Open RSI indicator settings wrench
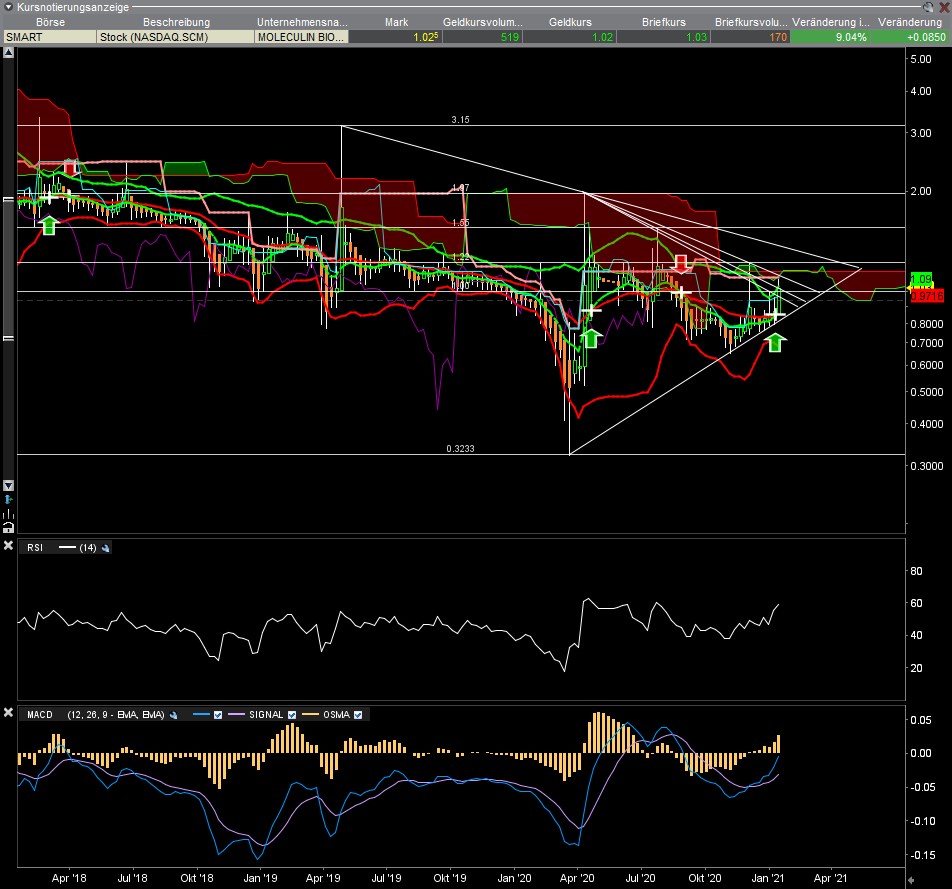Viewport: 952px width, 889px height. 106,547
